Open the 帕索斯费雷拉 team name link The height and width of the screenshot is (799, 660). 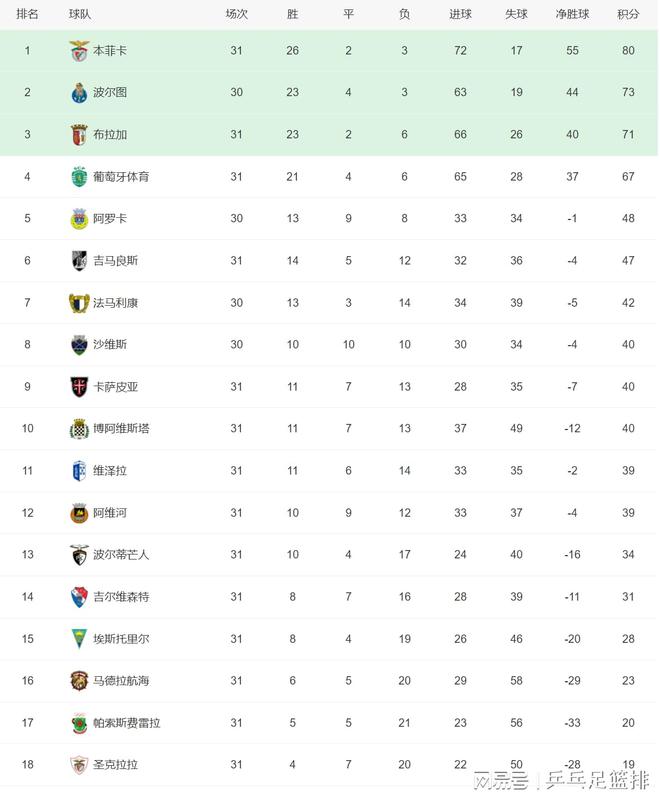127,722
